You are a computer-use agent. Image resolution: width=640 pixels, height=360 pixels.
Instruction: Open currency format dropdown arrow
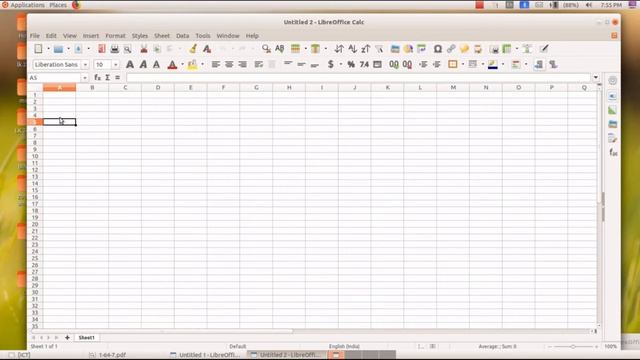click(x=341, y=64)
